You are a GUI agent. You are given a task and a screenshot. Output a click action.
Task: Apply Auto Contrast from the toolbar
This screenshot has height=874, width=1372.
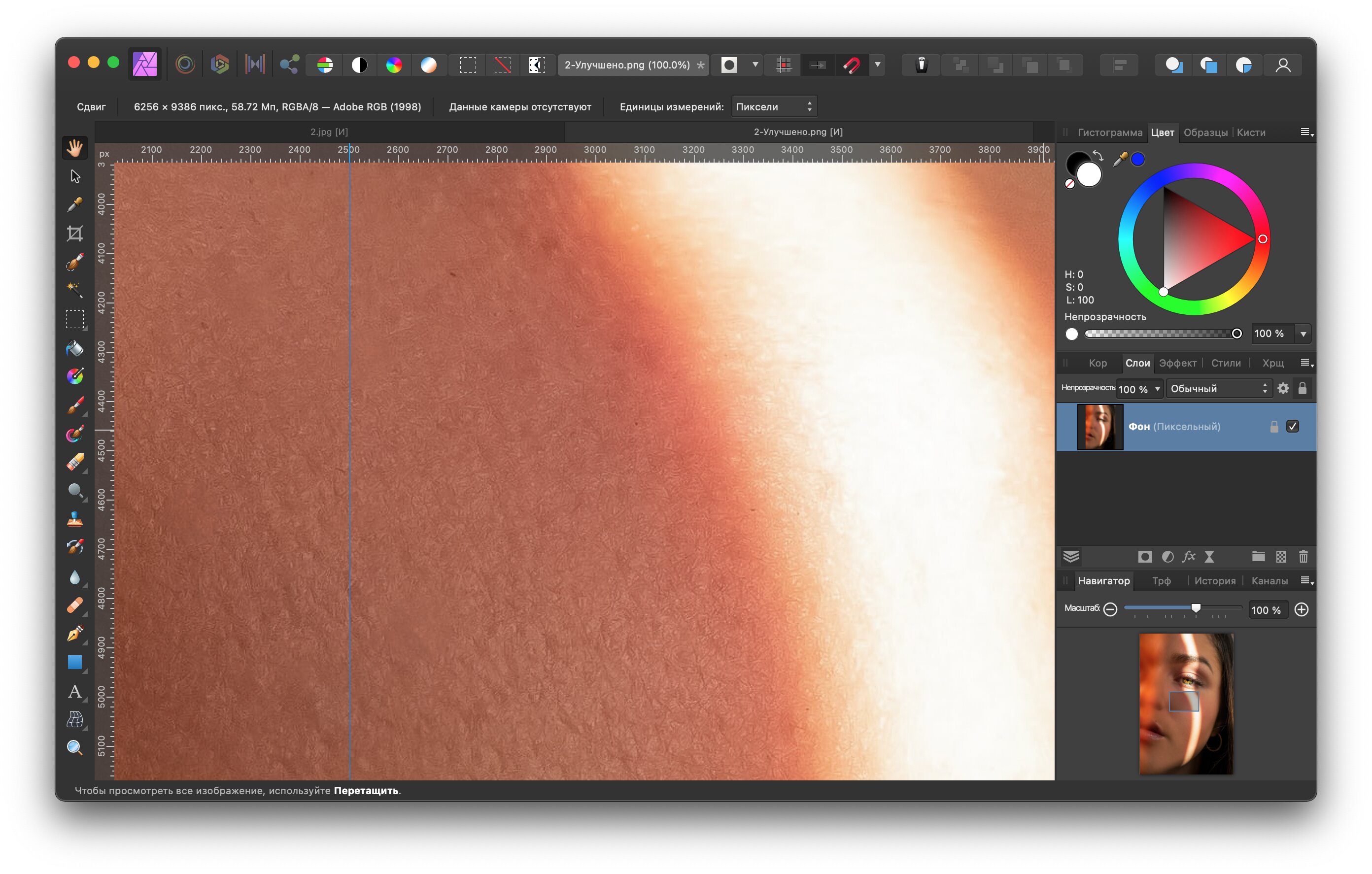click(360, 65)
